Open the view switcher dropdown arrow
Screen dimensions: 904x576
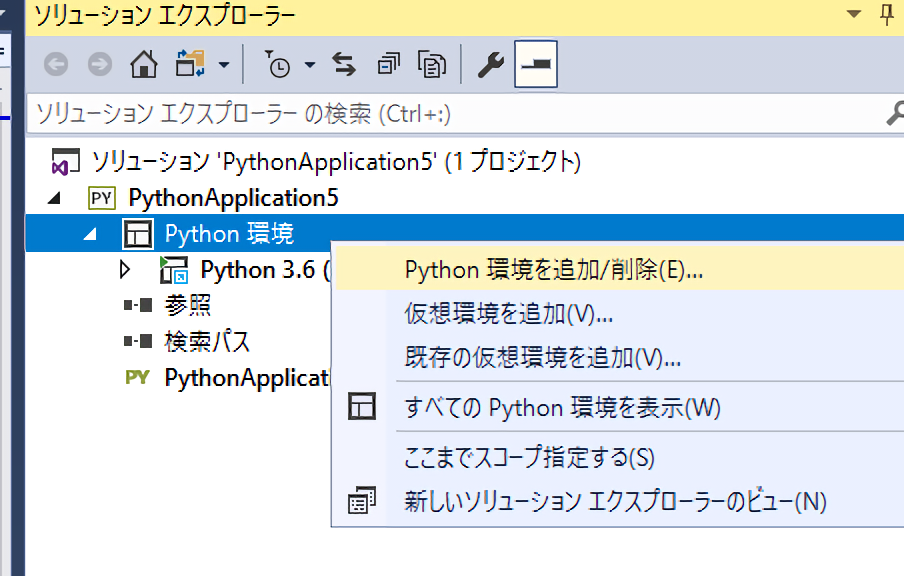[x=223, y=66]
